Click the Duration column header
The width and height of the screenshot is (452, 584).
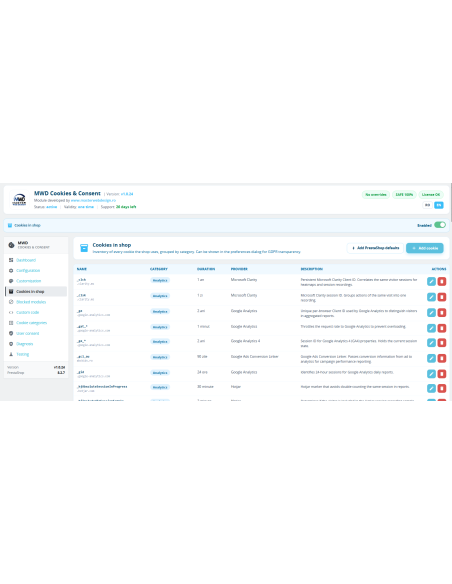[x=206, y=269]
